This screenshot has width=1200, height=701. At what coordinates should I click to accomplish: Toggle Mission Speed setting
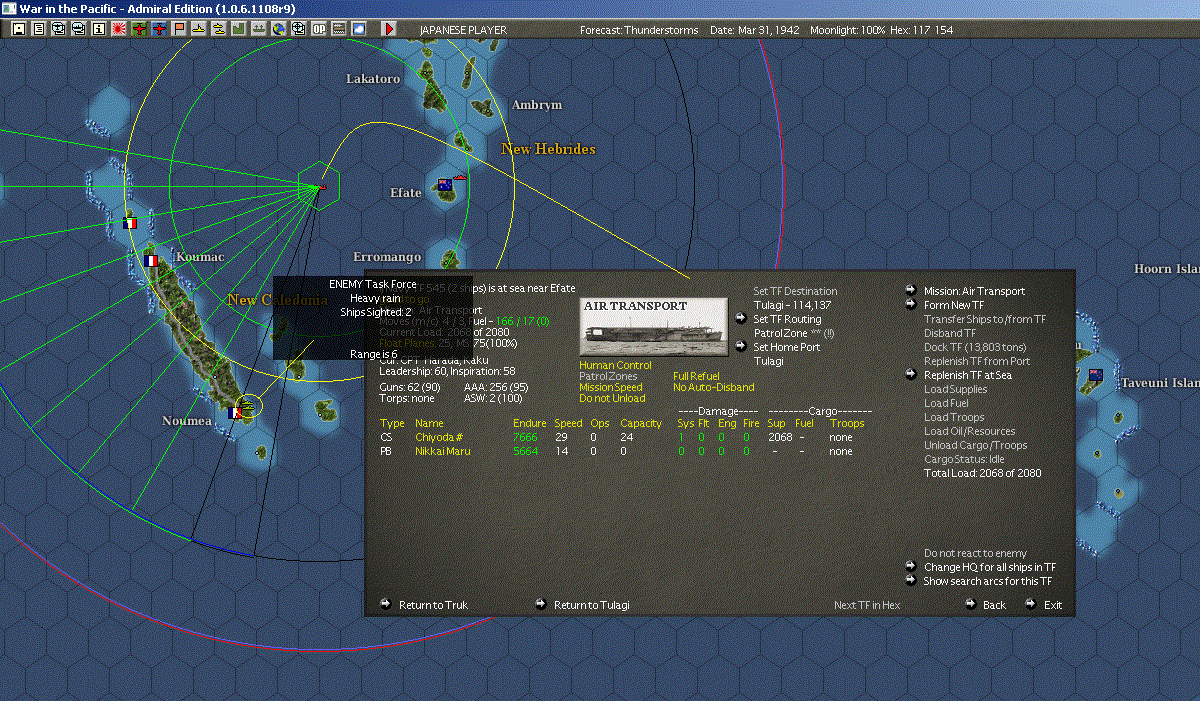pos(611,387)
